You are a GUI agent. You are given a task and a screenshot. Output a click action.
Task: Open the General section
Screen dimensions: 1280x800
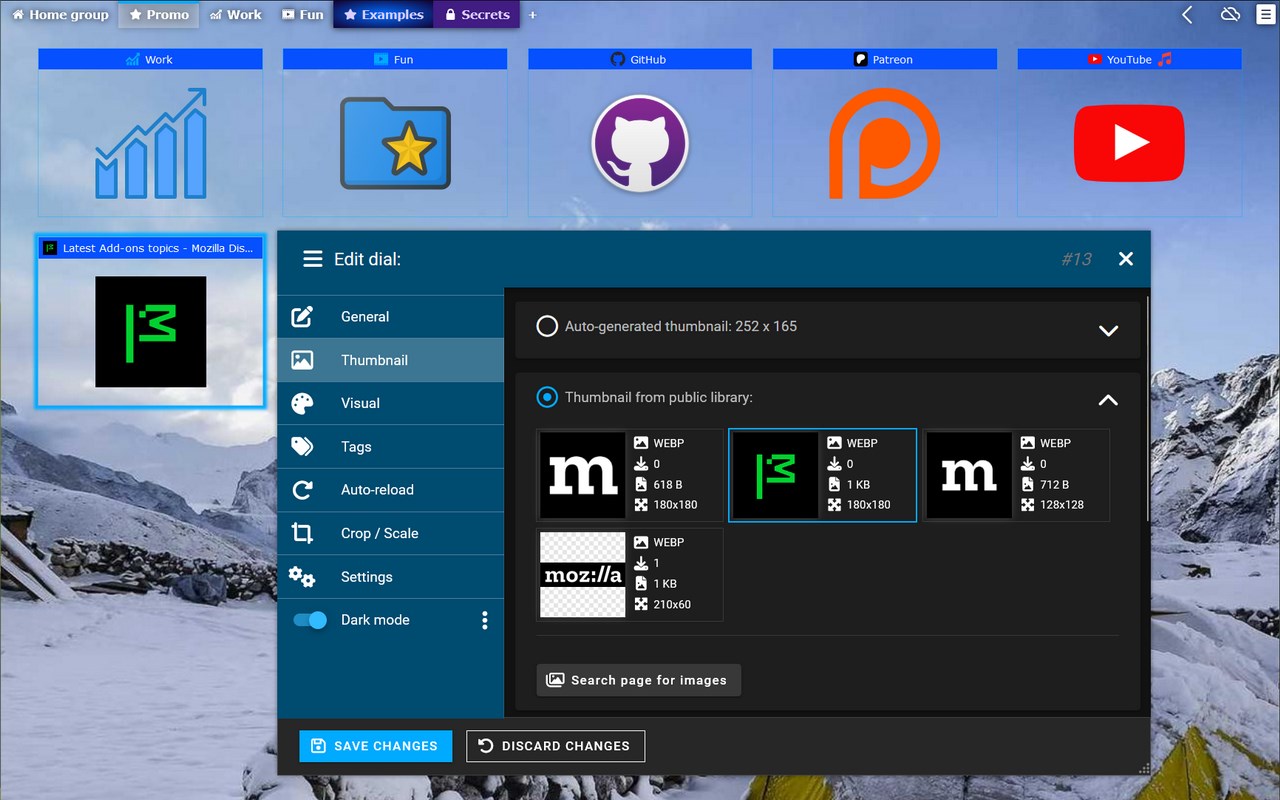(x=391, y=316)
